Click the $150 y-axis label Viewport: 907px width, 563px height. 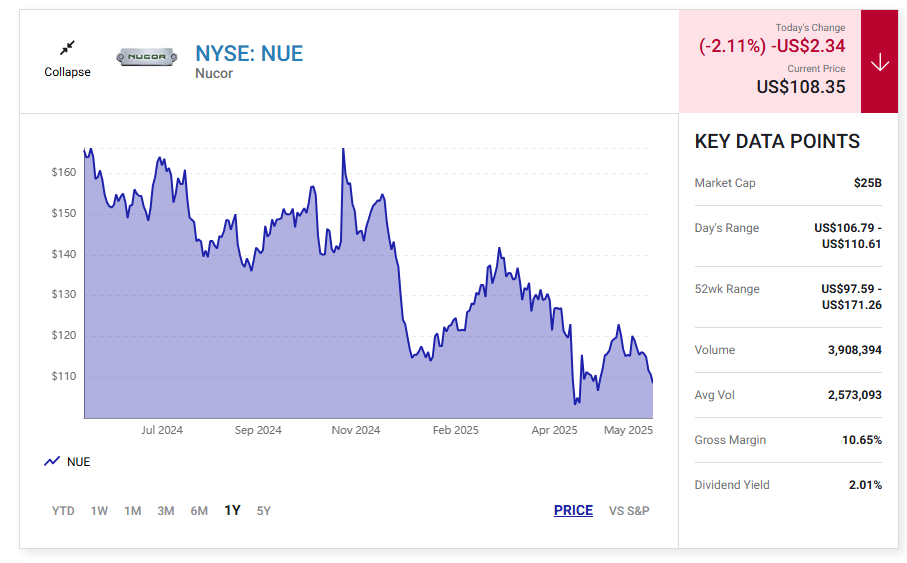pyautogui.click(x=64, y=213)
